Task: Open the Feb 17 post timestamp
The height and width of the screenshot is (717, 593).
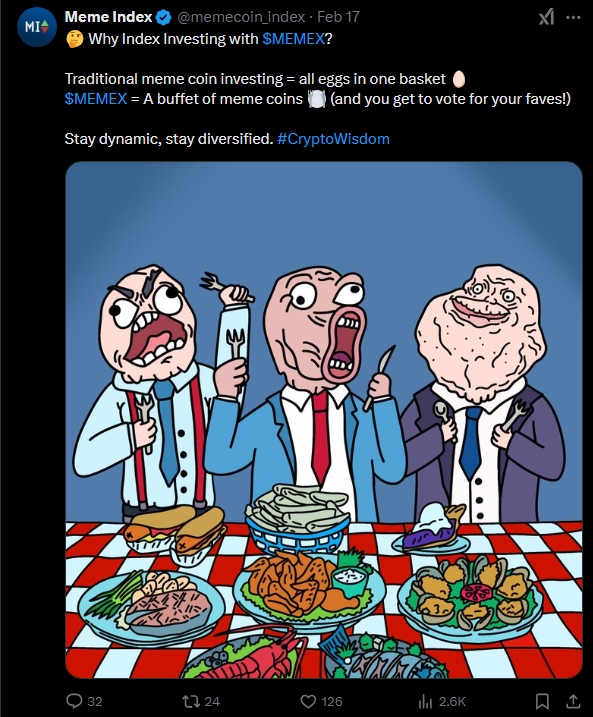Action: (338, 17)
